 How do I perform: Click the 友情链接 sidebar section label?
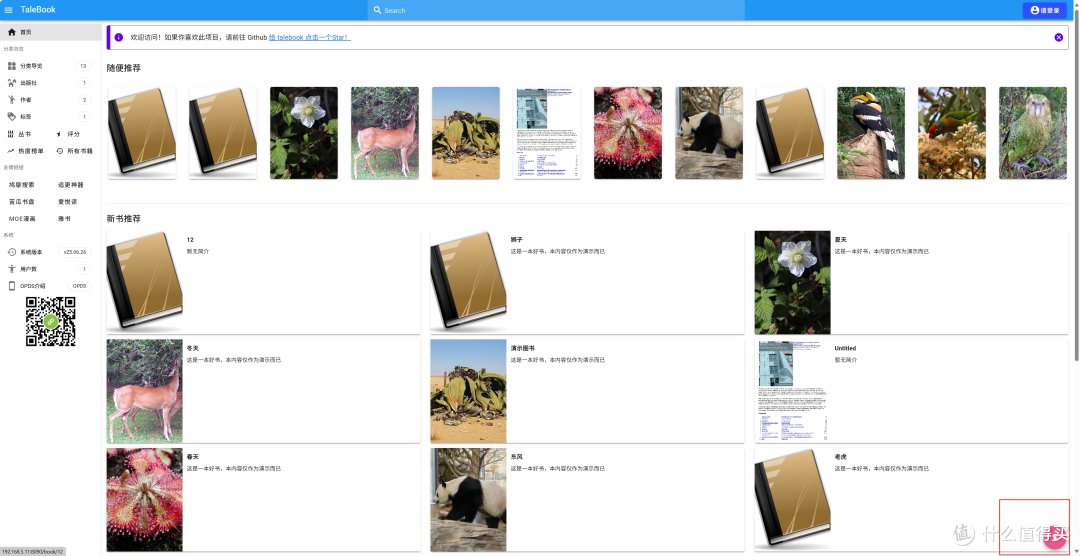14,167
